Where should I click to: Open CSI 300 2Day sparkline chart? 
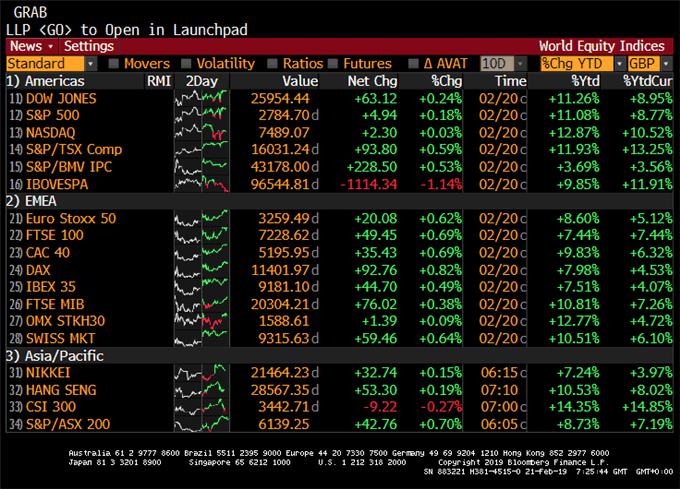coord(202,407)
